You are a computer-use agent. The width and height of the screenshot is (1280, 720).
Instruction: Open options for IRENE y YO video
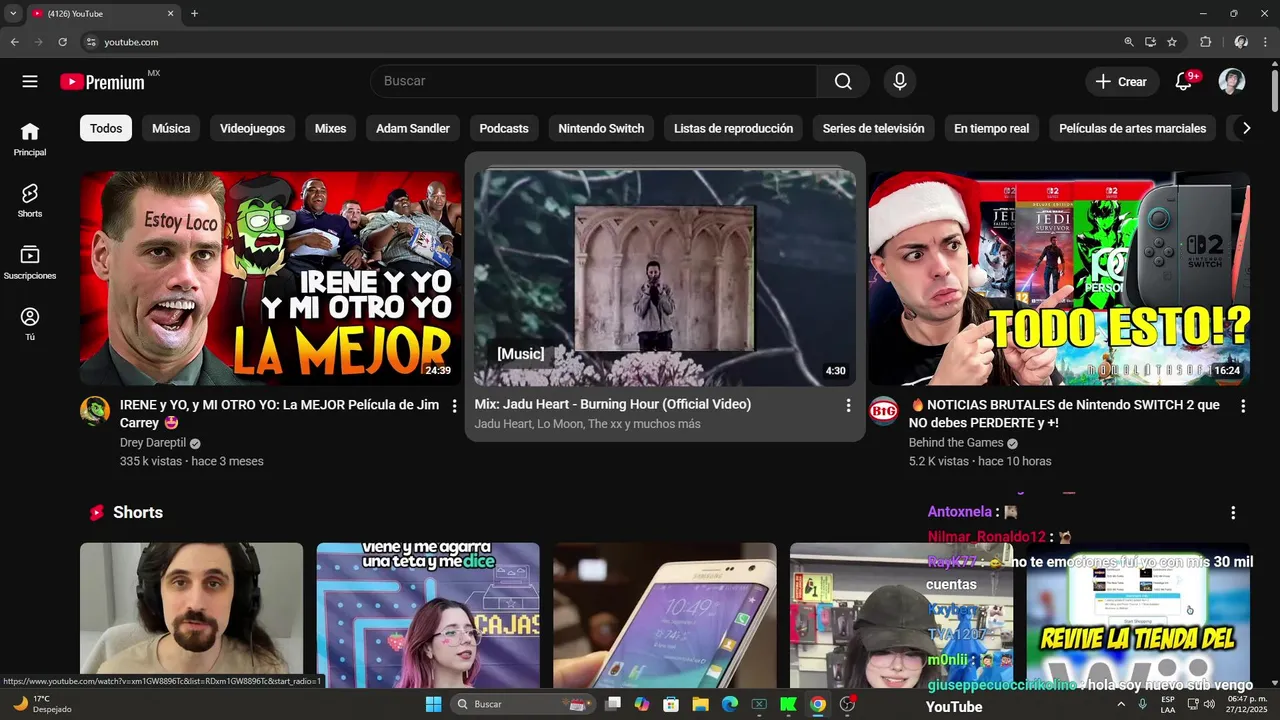click(454, 406)
